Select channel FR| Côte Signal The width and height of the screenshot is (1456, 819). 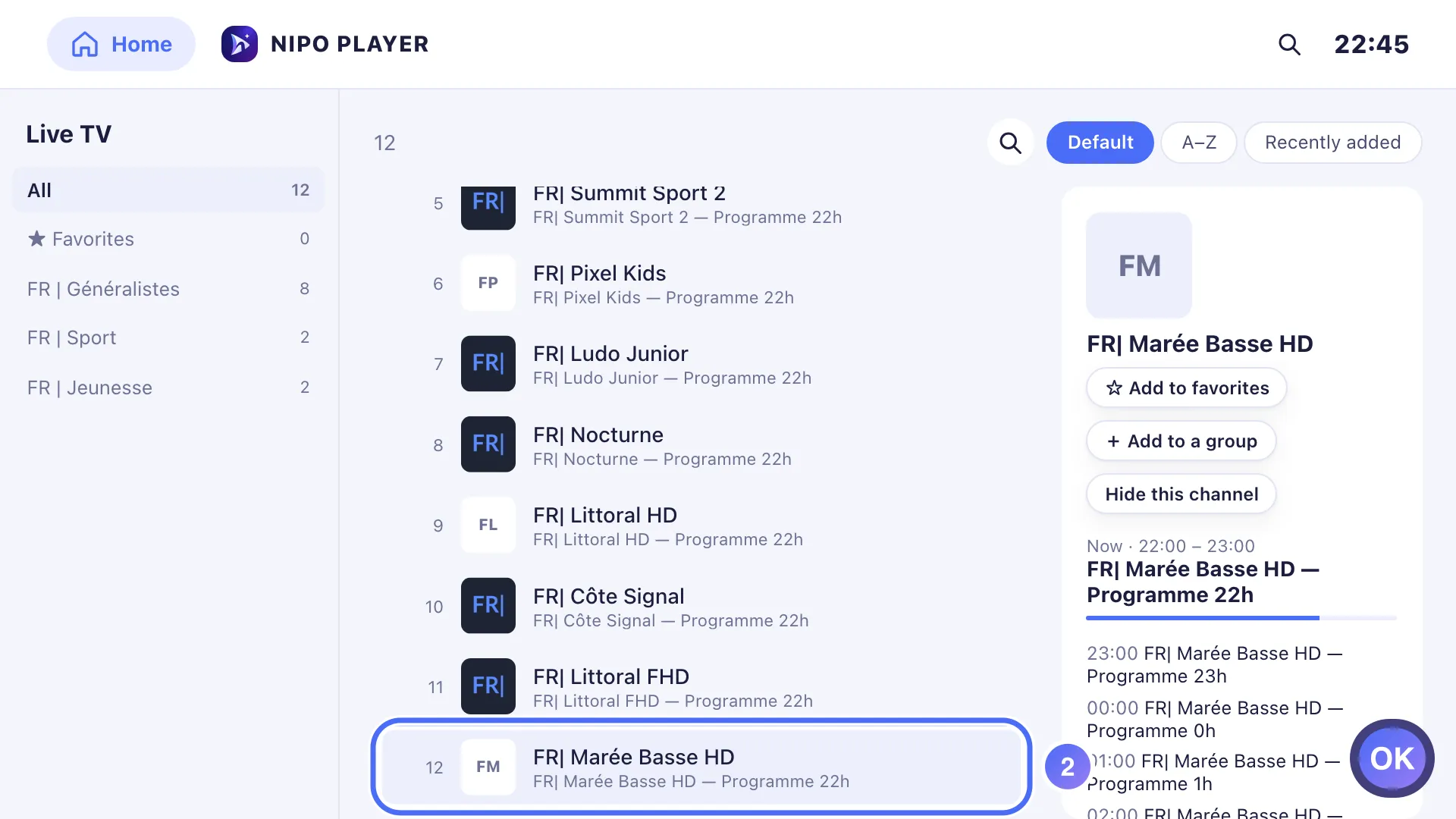pos(701,606)
